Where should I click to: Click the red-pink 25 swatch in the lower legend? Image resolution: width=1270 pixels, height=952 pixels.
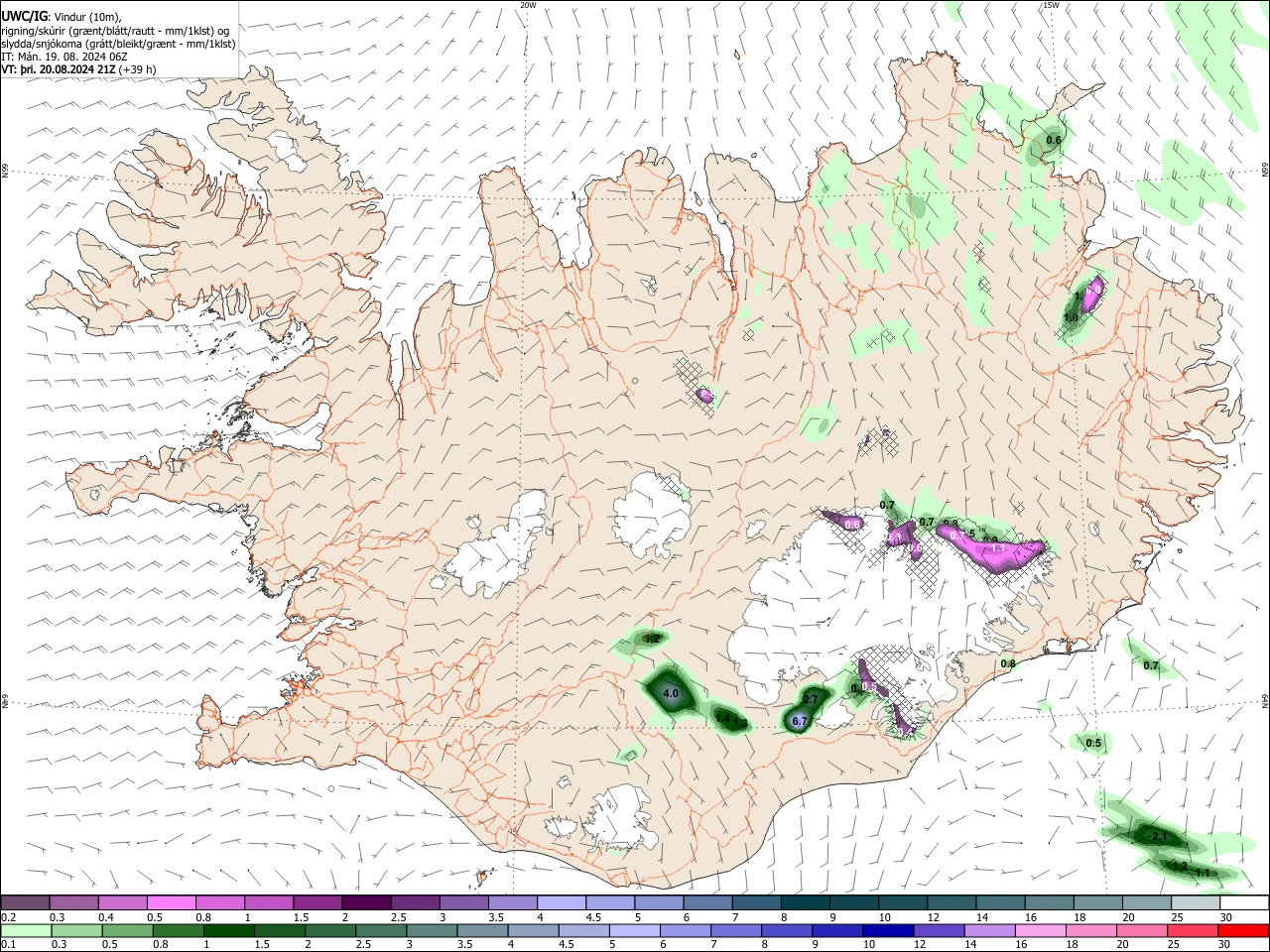point(1192,930)
